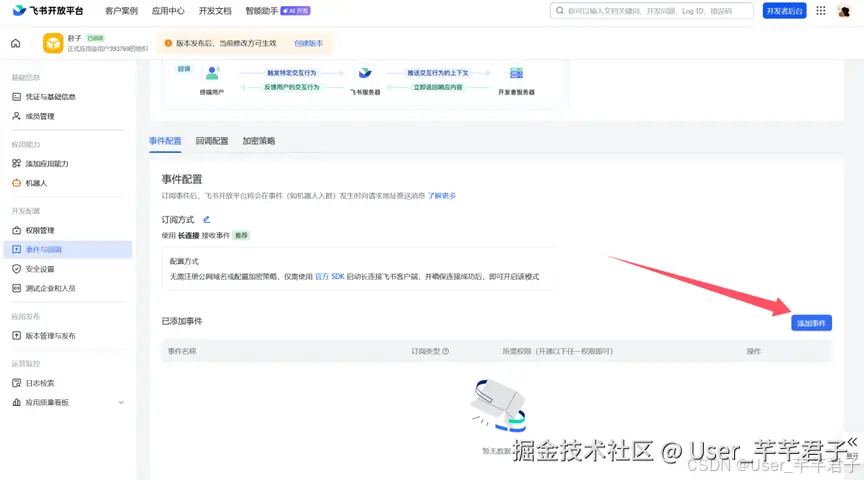The image size is (864, 480).
Task: Open the 应用中心 menu
Action: [x=168, y=10]
